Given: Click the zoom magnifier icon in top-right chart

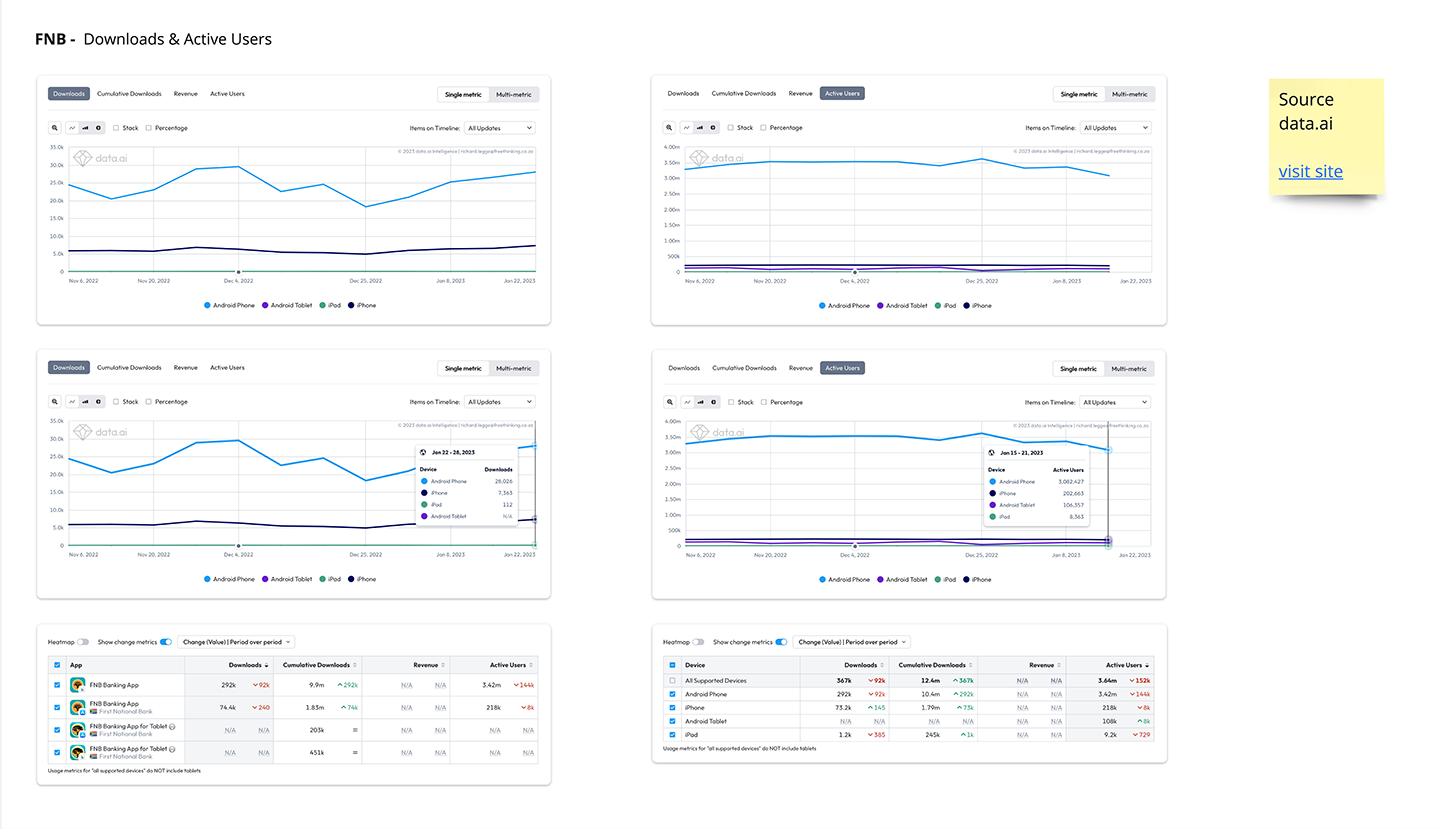Looking at the screenshot, I should [670, 128].
